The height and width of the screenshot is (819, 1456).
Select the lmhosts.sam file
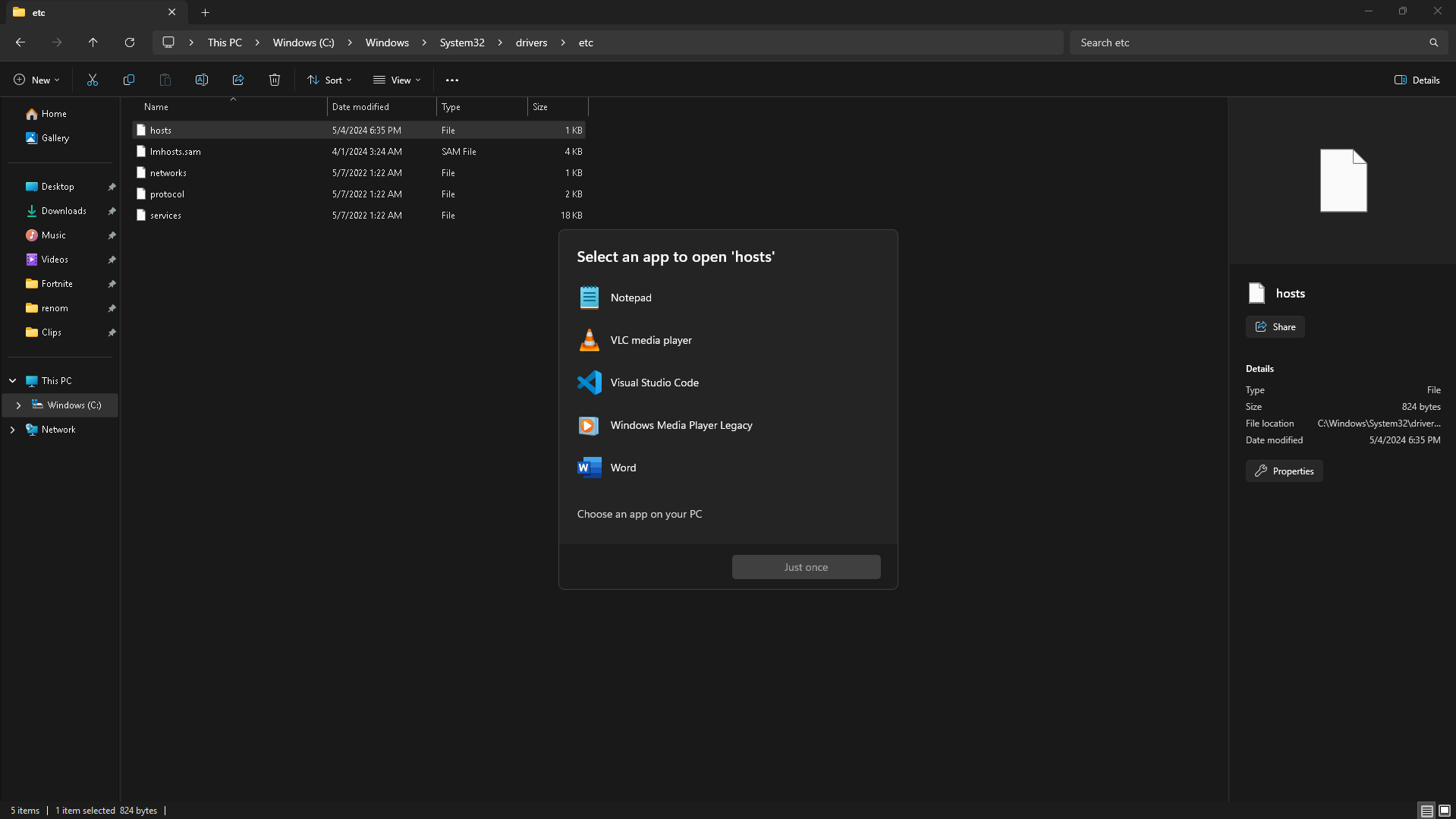359,152
